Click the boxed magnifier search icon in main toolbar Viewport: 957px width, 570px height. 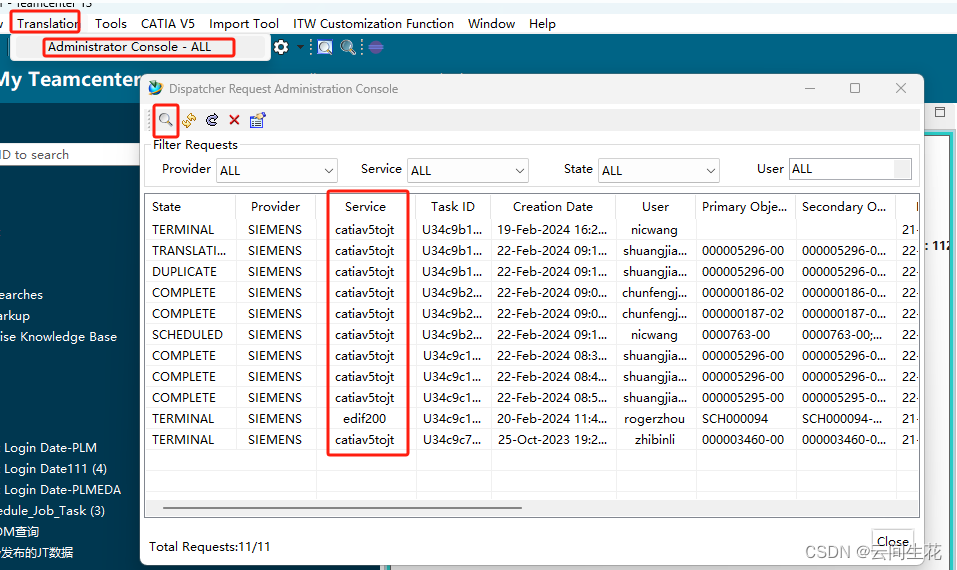pos(325,47)
